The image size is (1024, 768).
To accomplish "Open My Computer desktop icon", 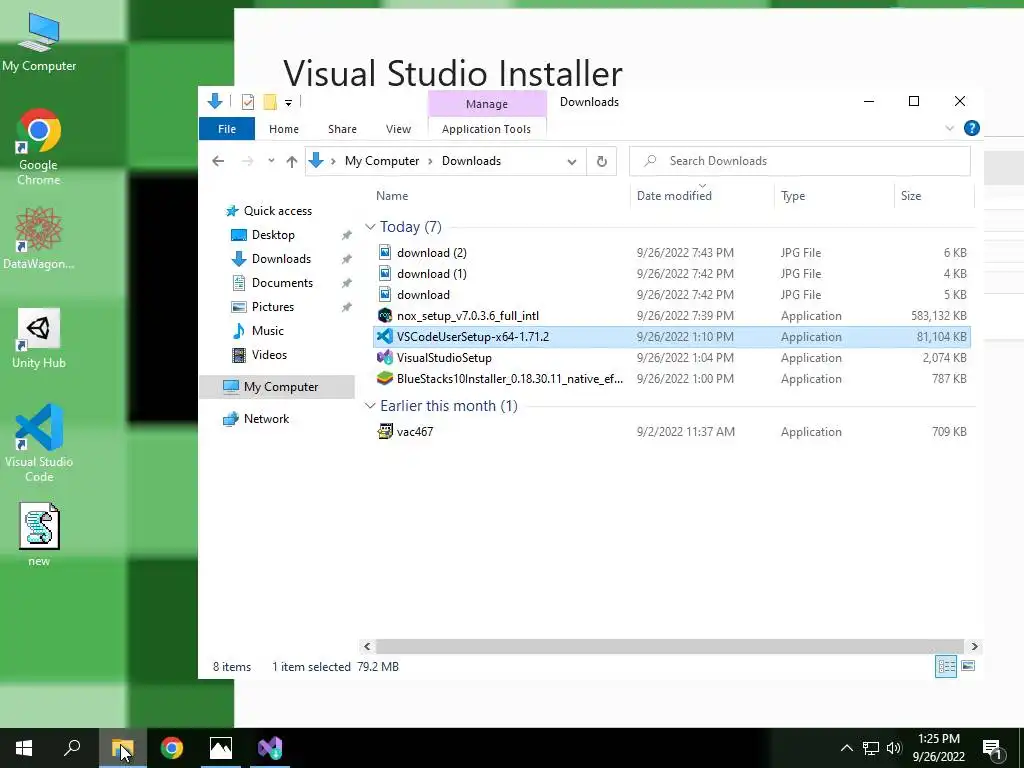I will click(39, 41).
